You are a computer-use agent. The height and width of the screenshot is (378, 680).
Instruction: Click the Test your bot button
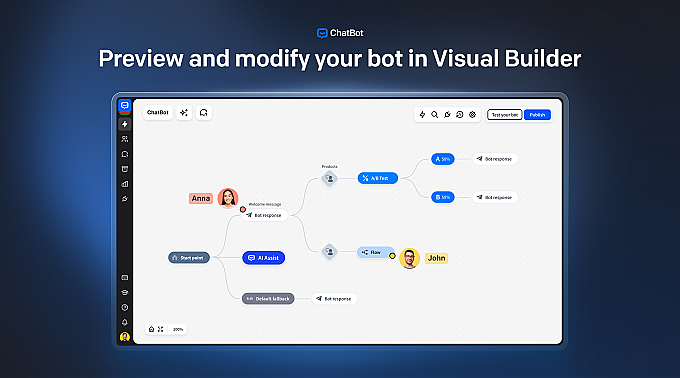click(x=504, y=114)
